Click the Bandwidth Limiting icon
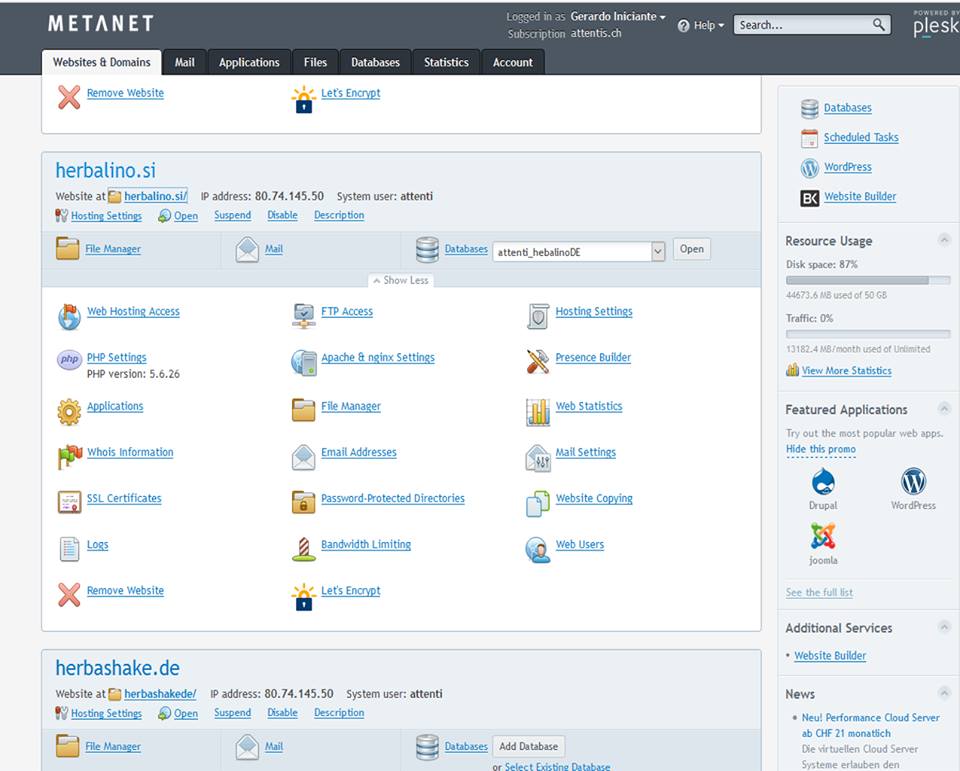960x771 pixels. coord(304,549)
